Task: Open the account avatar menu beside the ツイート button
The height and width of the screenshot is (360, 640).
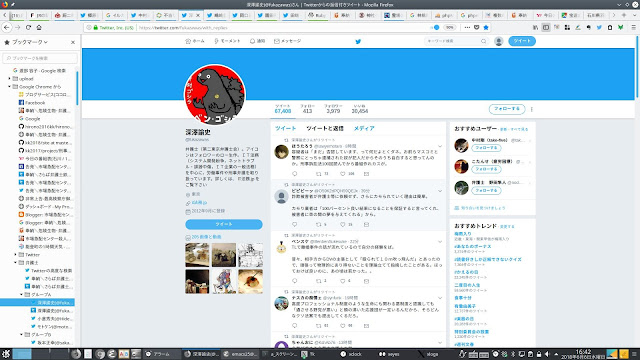Action: (498, 41)
